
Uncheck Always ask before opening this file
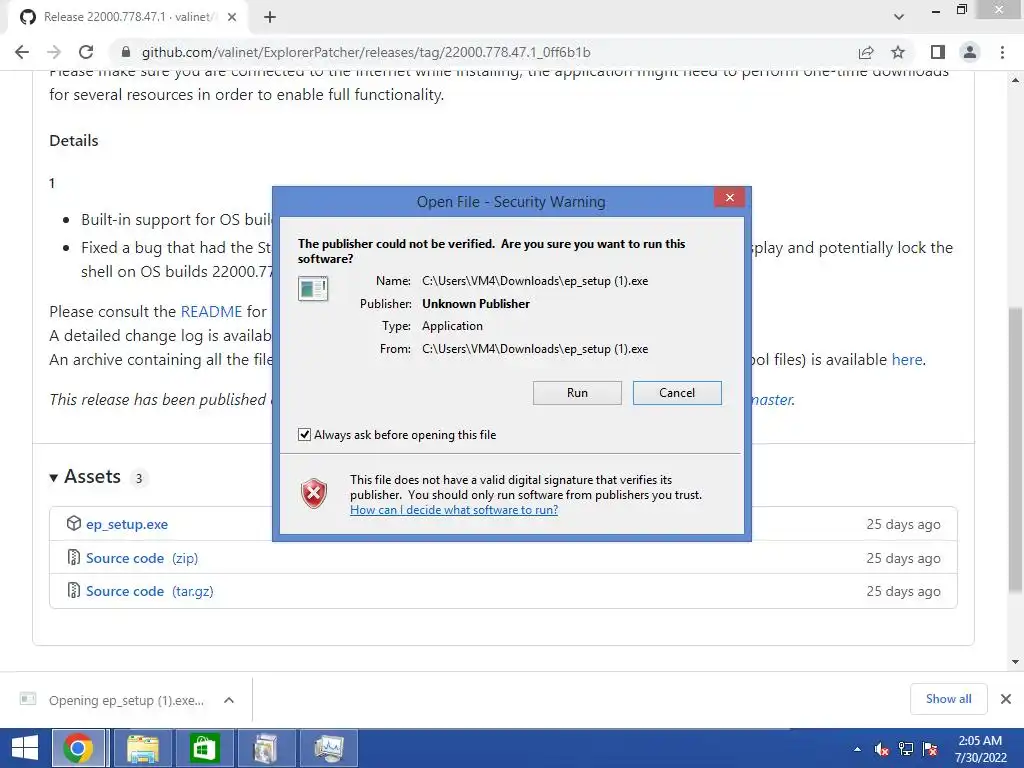tap(304, 434)
